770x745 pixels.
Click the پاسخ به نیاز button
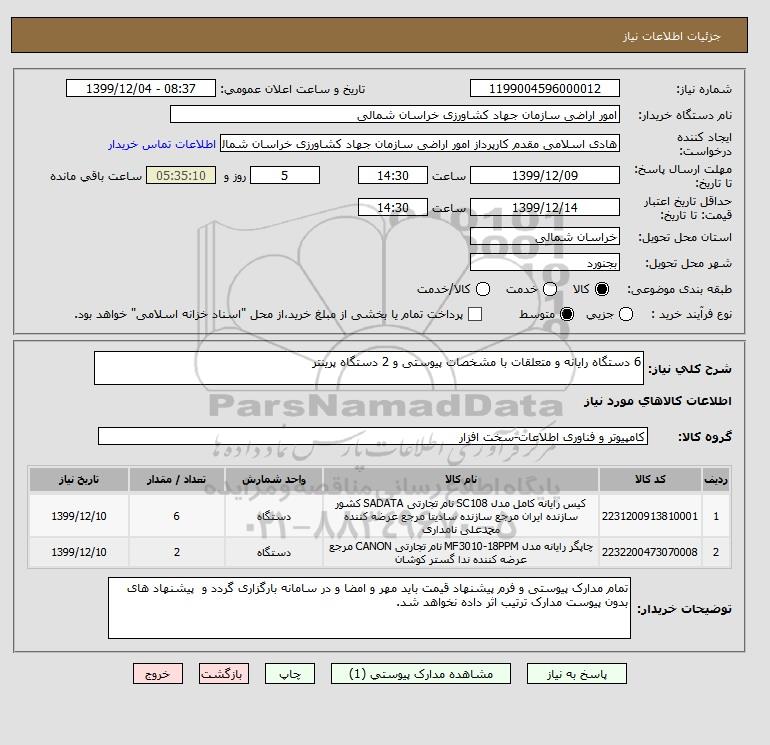[577, 674]
